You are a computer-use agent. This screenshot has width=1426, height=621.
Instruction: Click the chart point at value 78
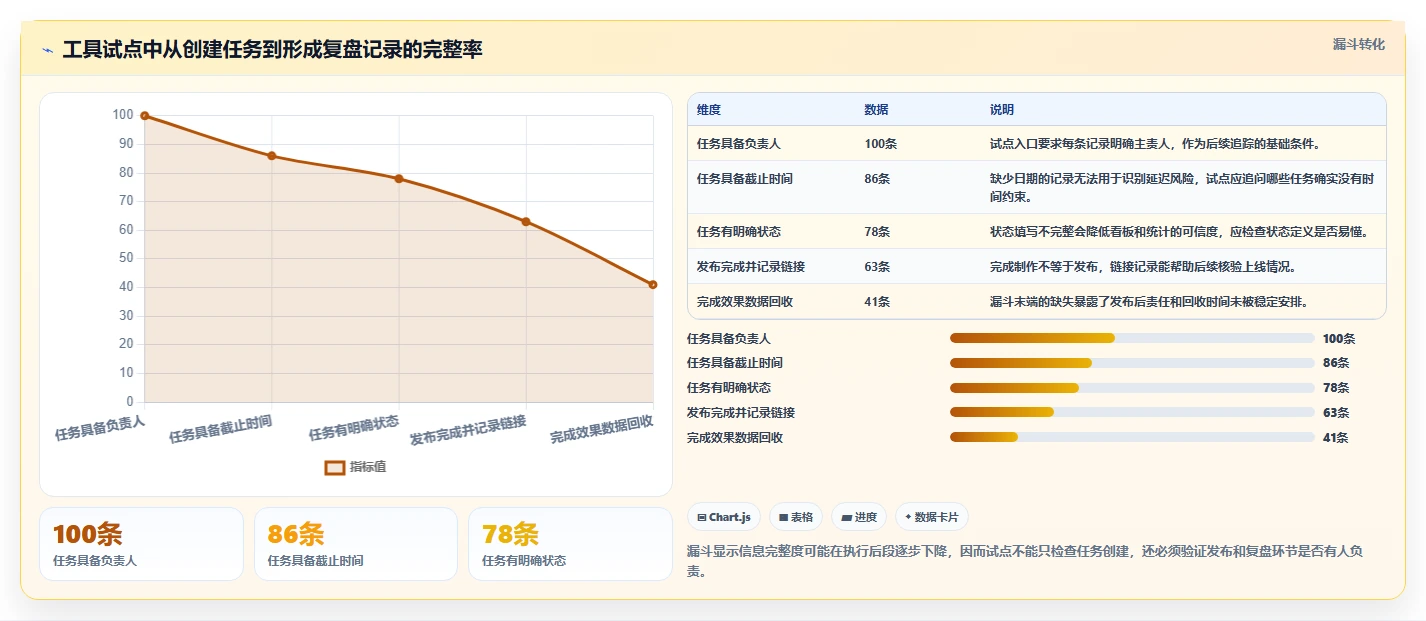point(399,179)
